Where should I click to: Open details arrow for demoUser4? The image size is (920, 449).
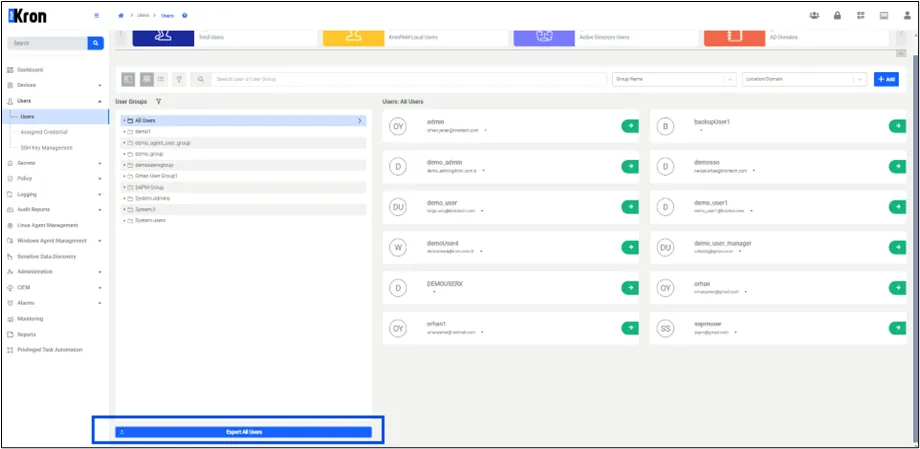click(630, 248)
